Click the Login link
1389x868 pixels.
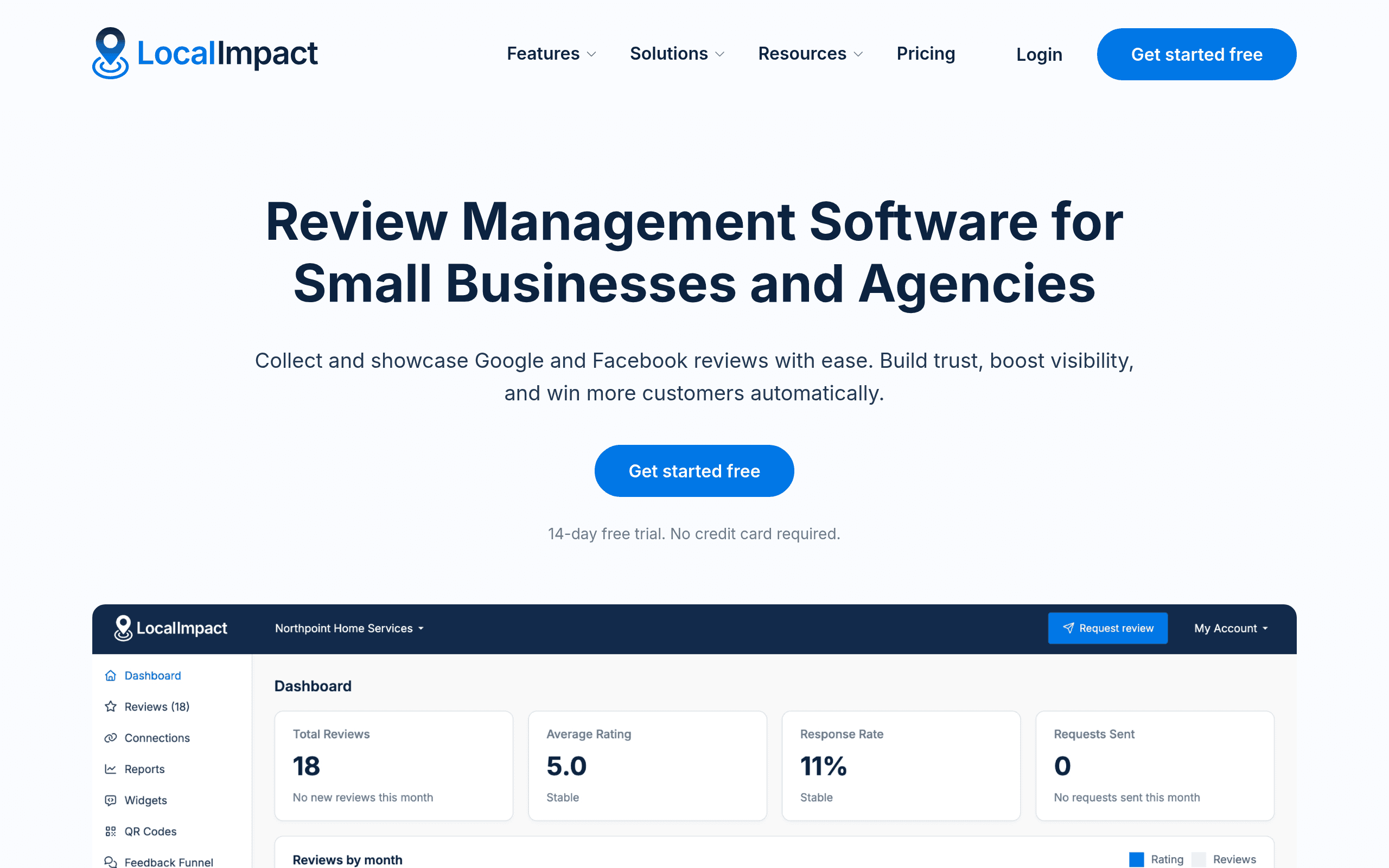pyautogui.click(x=1039, y=55)
